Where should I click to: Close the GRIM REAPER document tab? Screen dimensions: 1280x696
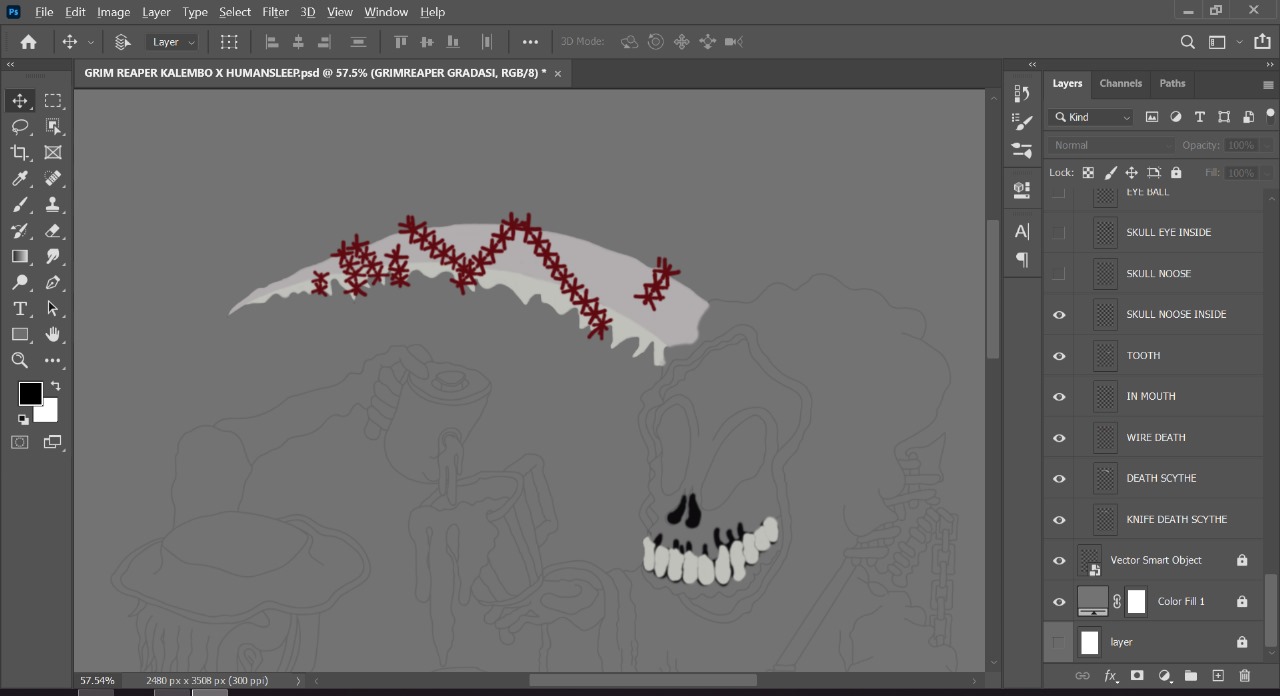(558, 74)
